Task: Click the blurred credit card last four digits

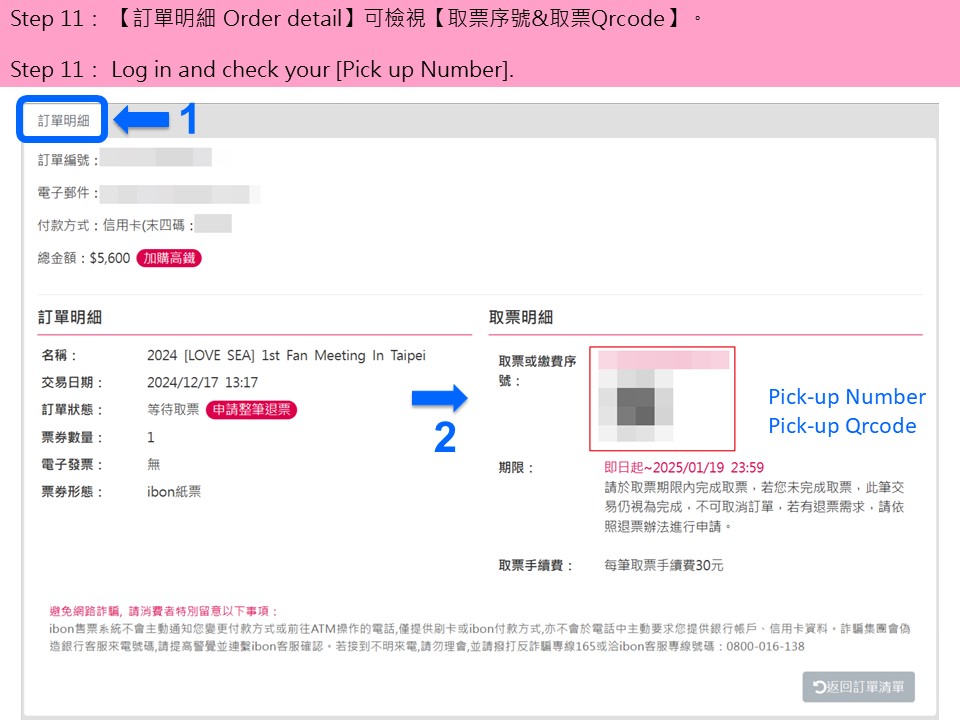Action: 213,223
